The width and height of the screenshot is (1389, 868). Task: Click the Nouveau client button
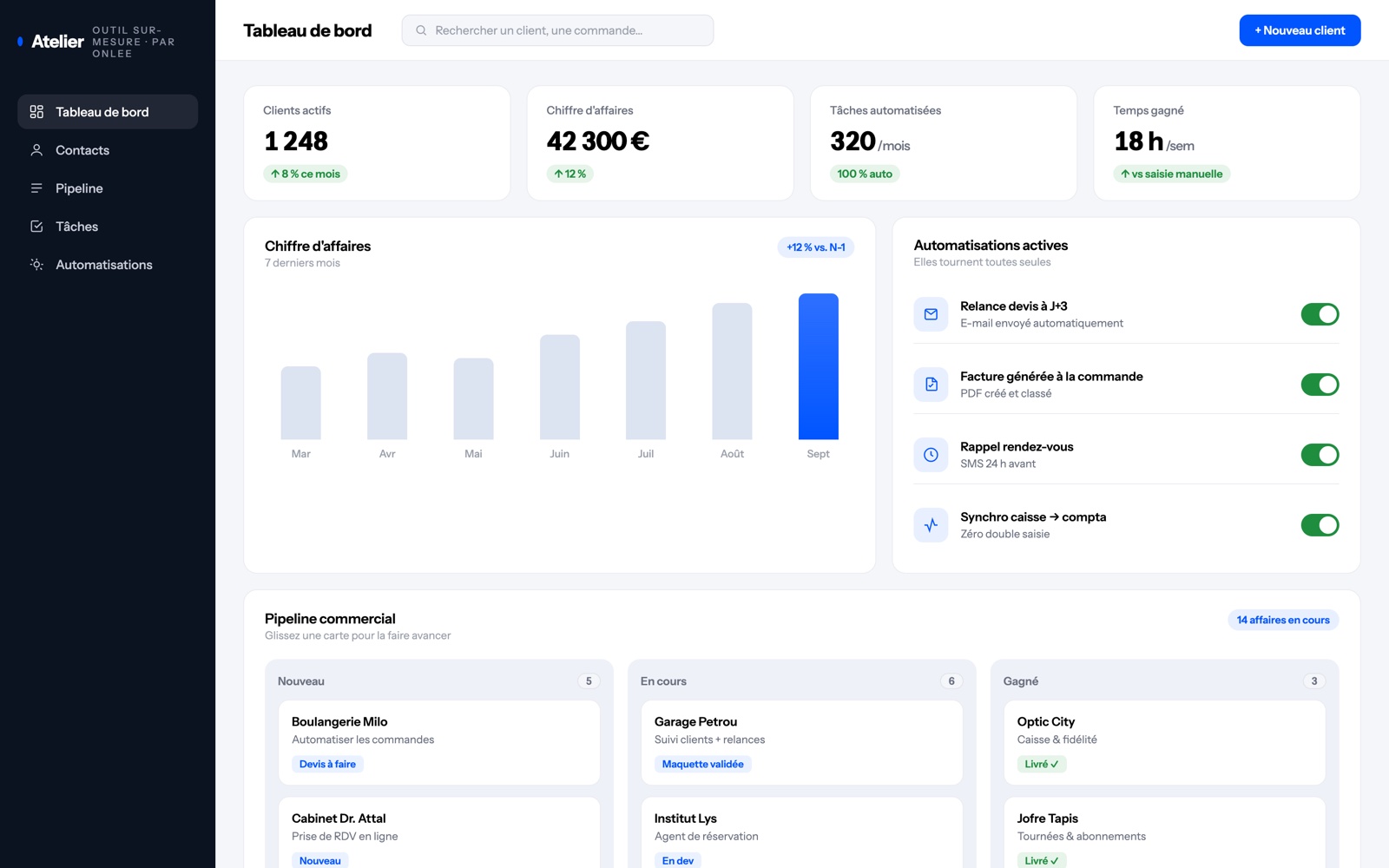click(1300, 30)
